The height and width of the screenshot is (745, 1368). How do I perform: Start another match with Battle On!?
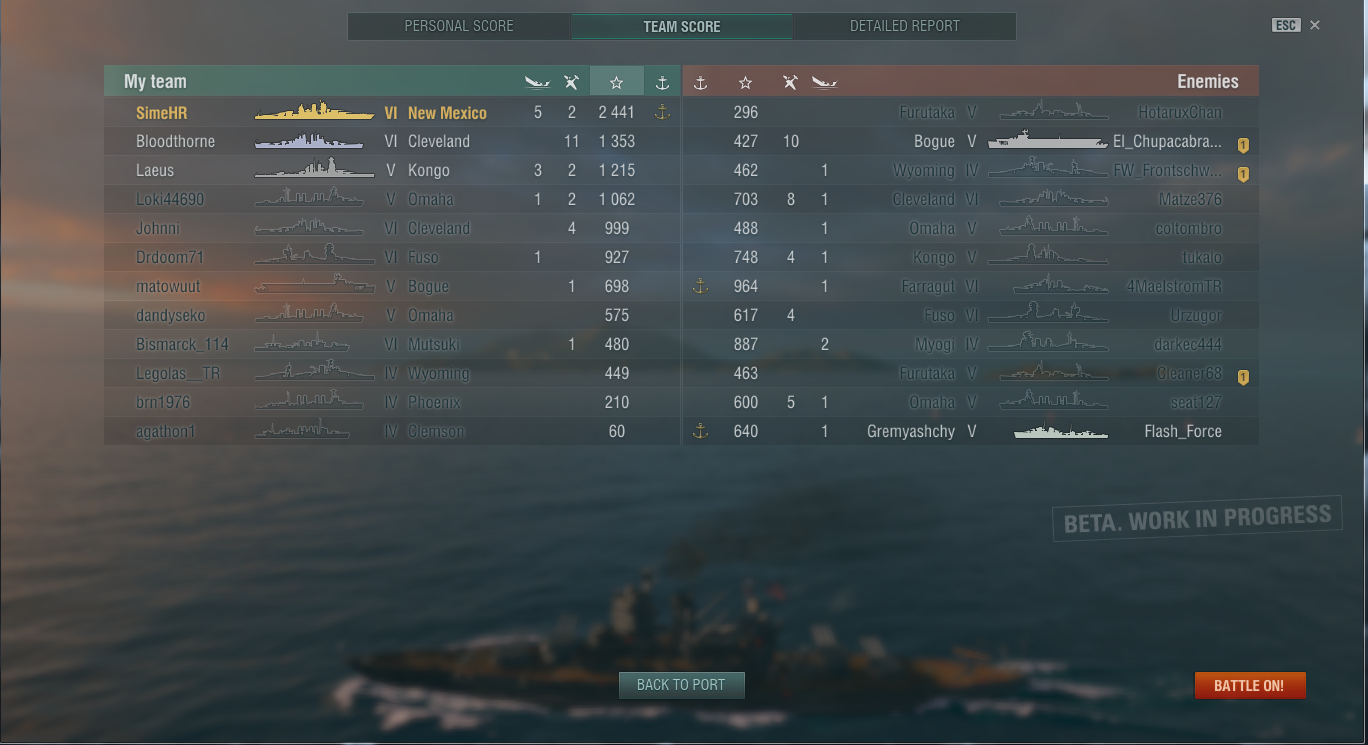(1249, 686)
